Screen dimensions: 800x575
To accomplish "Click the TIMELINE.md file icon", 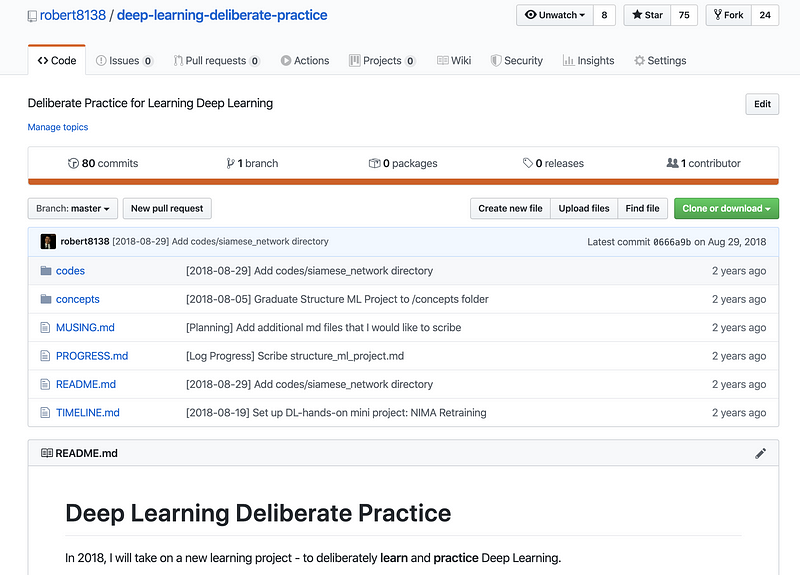I will point(45,412).
